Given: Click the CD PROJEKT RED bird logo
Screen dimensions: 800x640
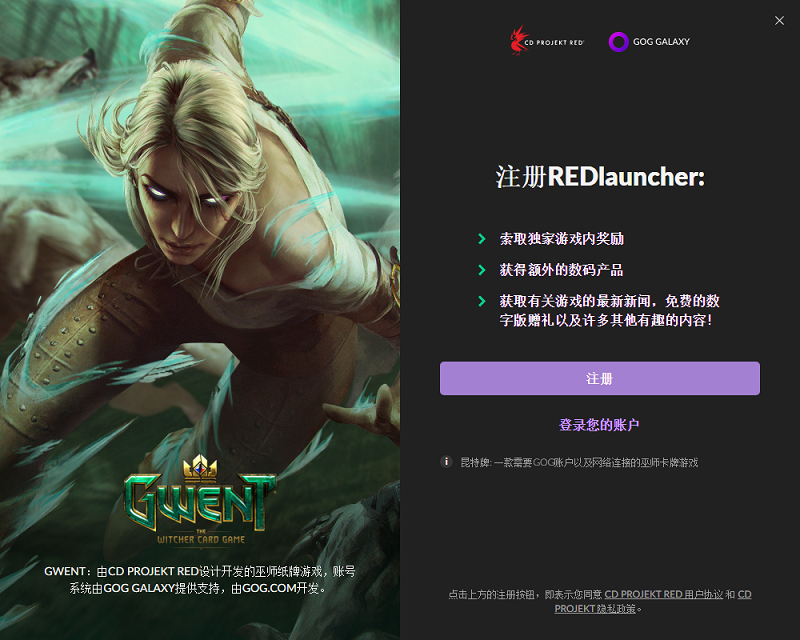Looking at the screenshot, I should coord(518,40).
